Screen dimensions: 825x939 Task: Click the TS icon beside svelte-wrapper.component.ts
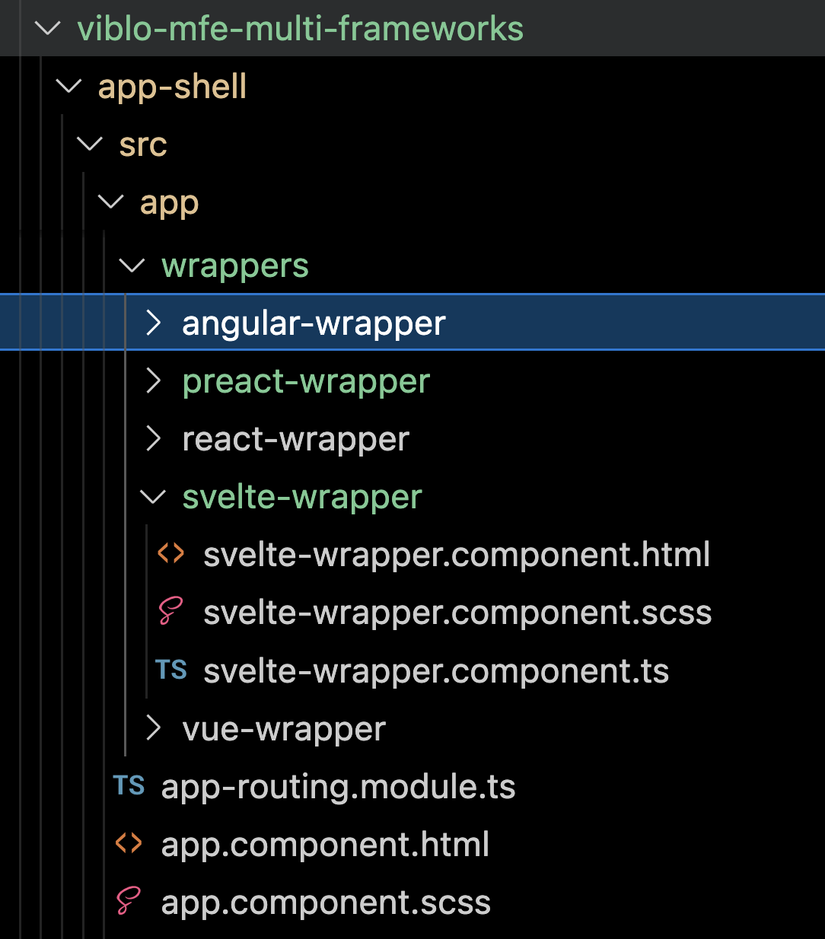pos(170,670)
